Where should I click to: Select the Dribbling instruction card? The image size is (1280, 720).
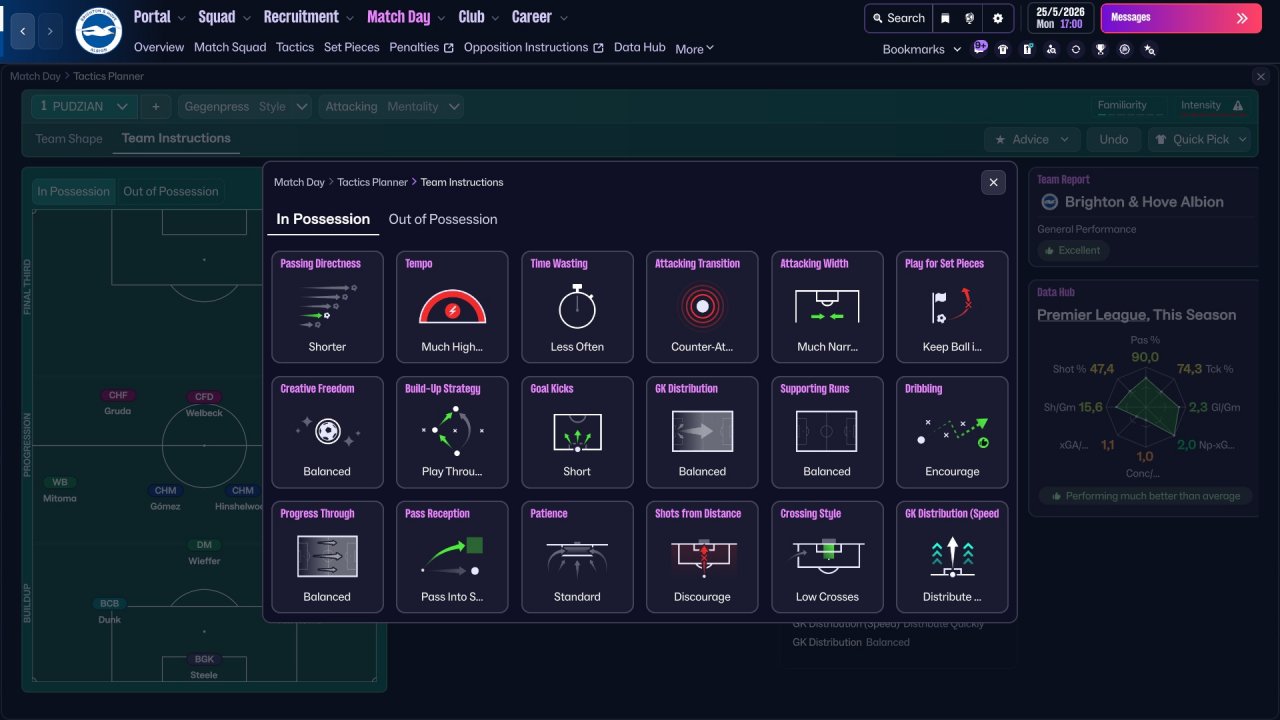tap(952, 432)
